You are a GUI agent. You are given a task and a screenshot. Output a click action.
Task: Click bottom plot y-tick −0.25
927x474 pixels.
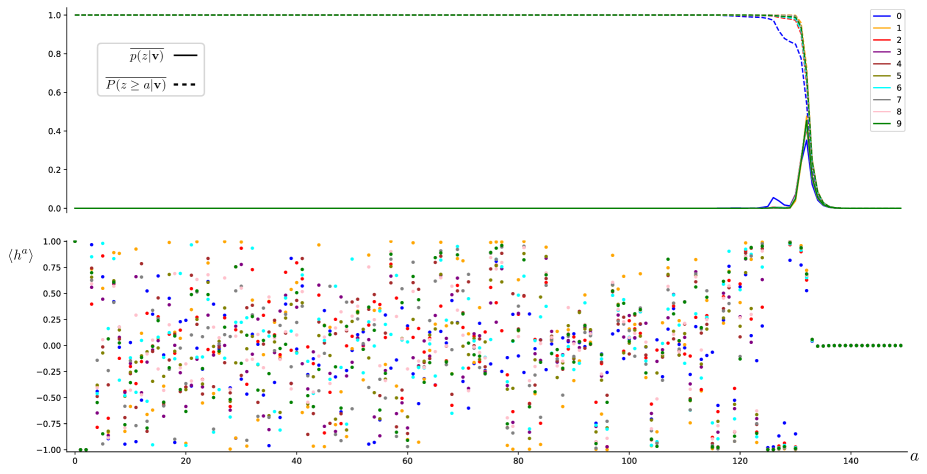click(48, 371)
